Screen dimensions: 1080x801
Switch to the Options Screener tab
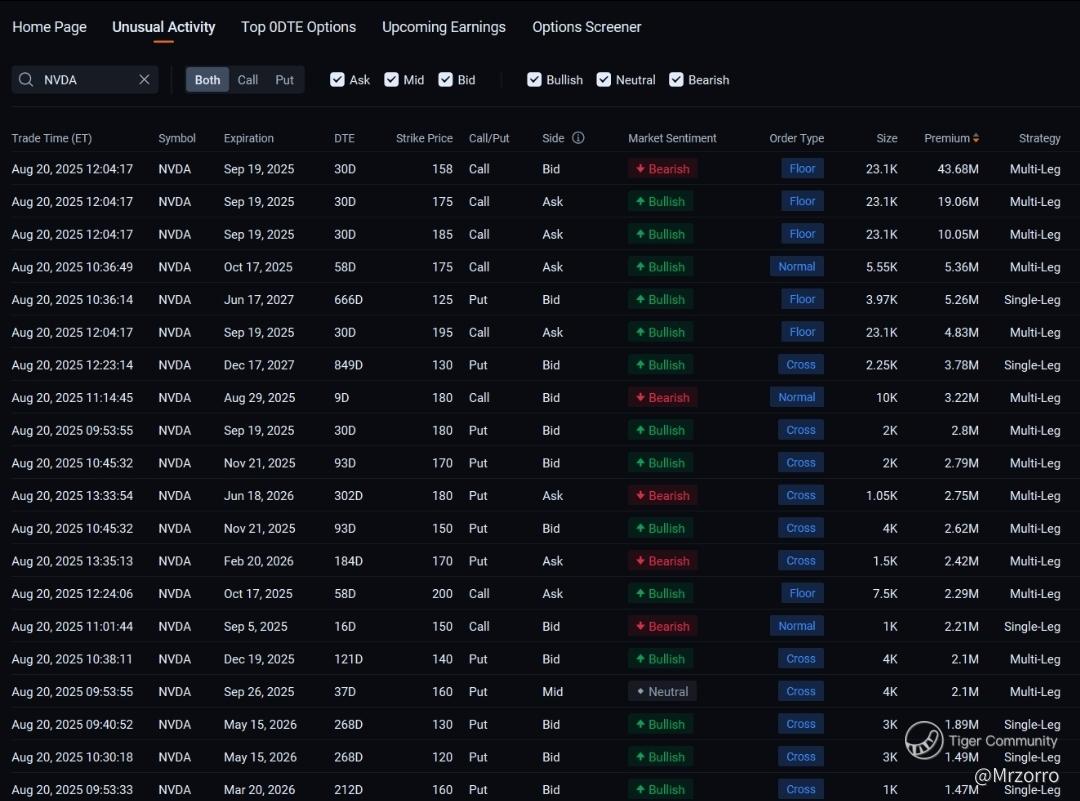(586, 27)
